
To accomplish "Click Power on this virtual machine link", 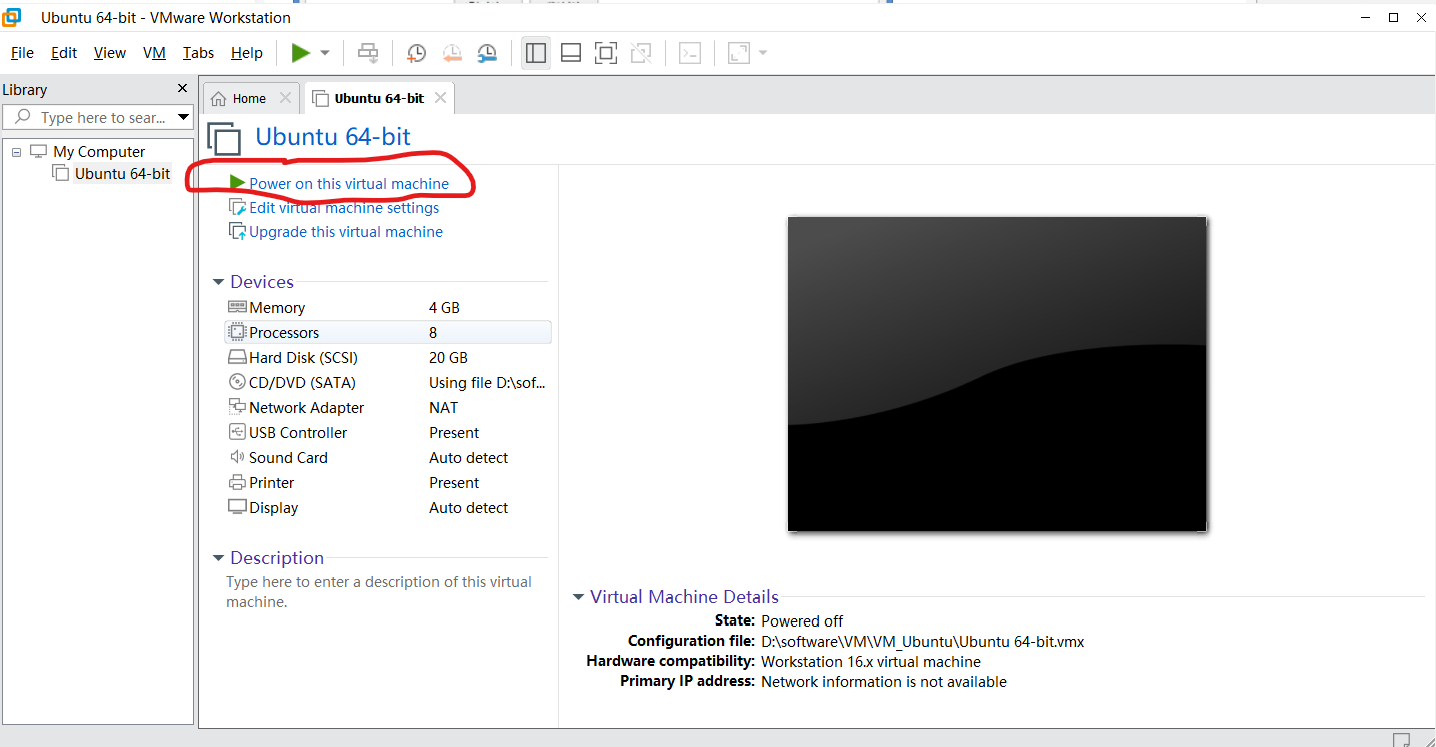I will pyautogui.click(x=349, y=184).
